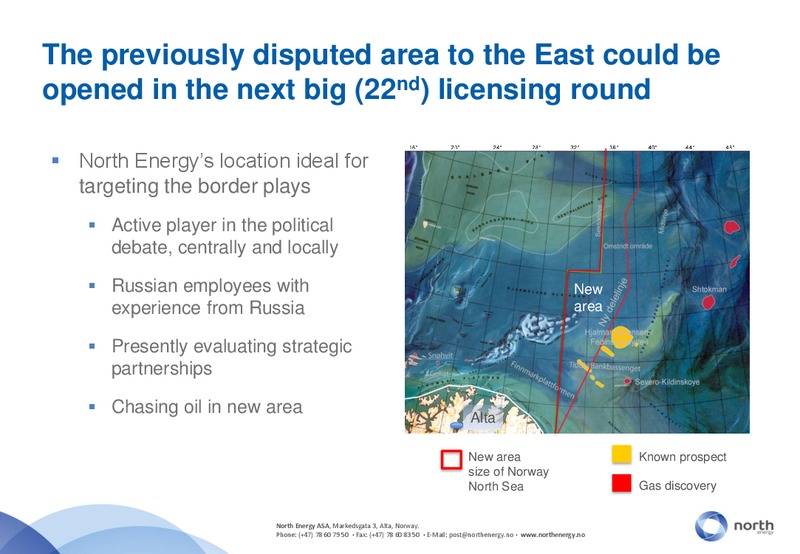Click the 'Snøhvit' label on map

pyautogui.click(x=440, y=355)
